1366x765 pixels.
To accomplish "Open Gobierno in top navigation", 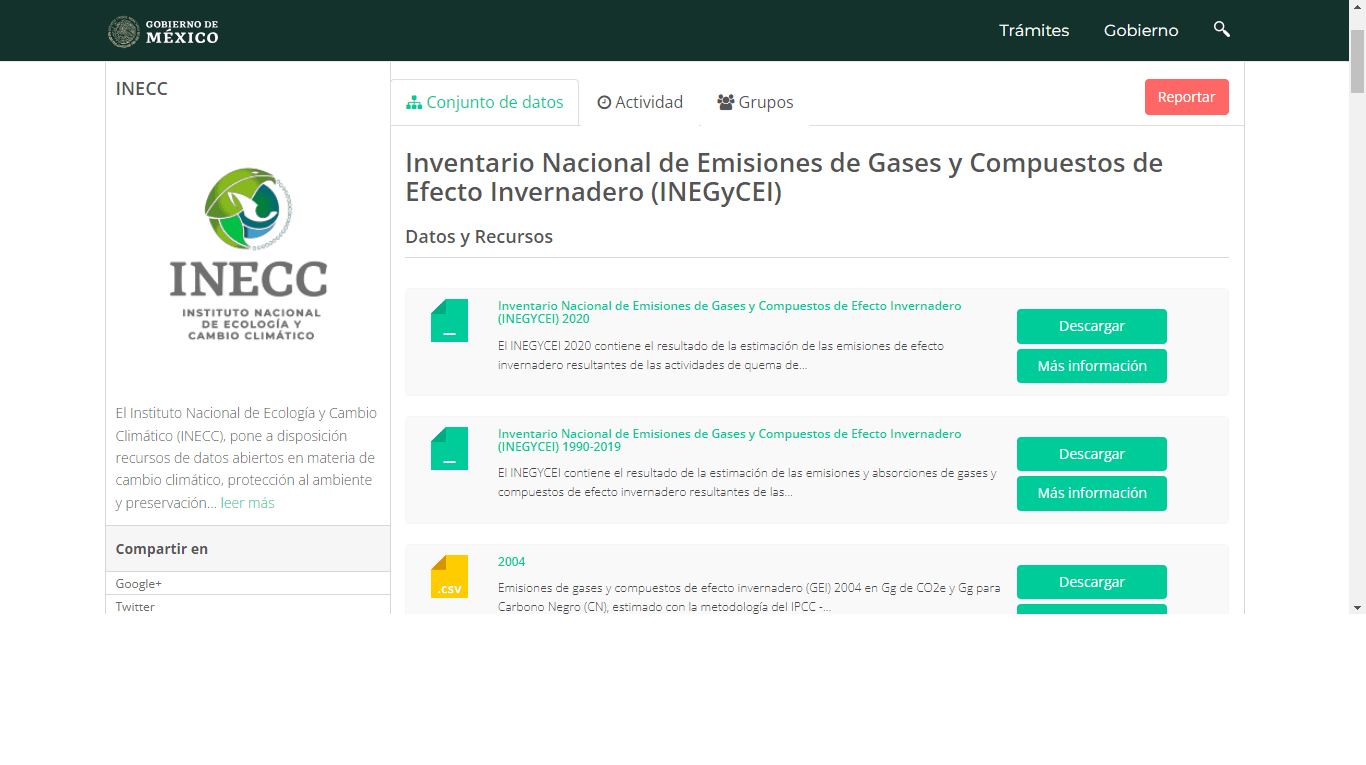I will pyautogui.click(x=1141, y=30).
